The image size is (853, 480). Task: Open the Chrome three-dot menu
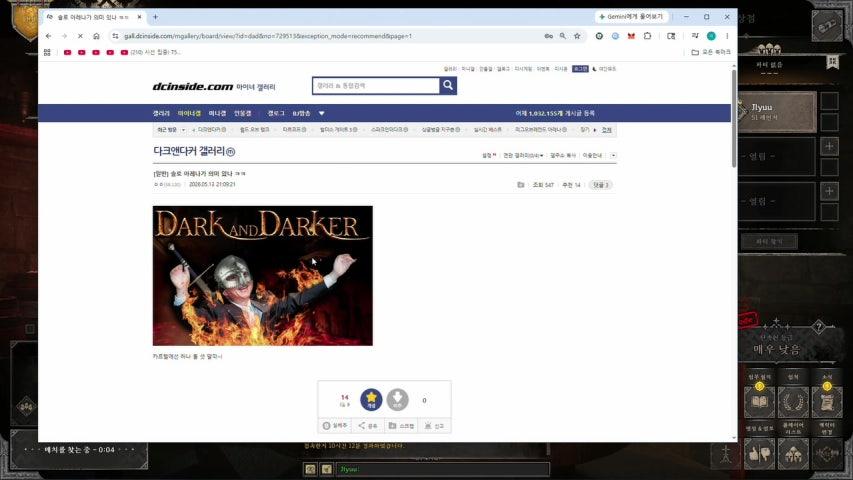coord(727,36)
